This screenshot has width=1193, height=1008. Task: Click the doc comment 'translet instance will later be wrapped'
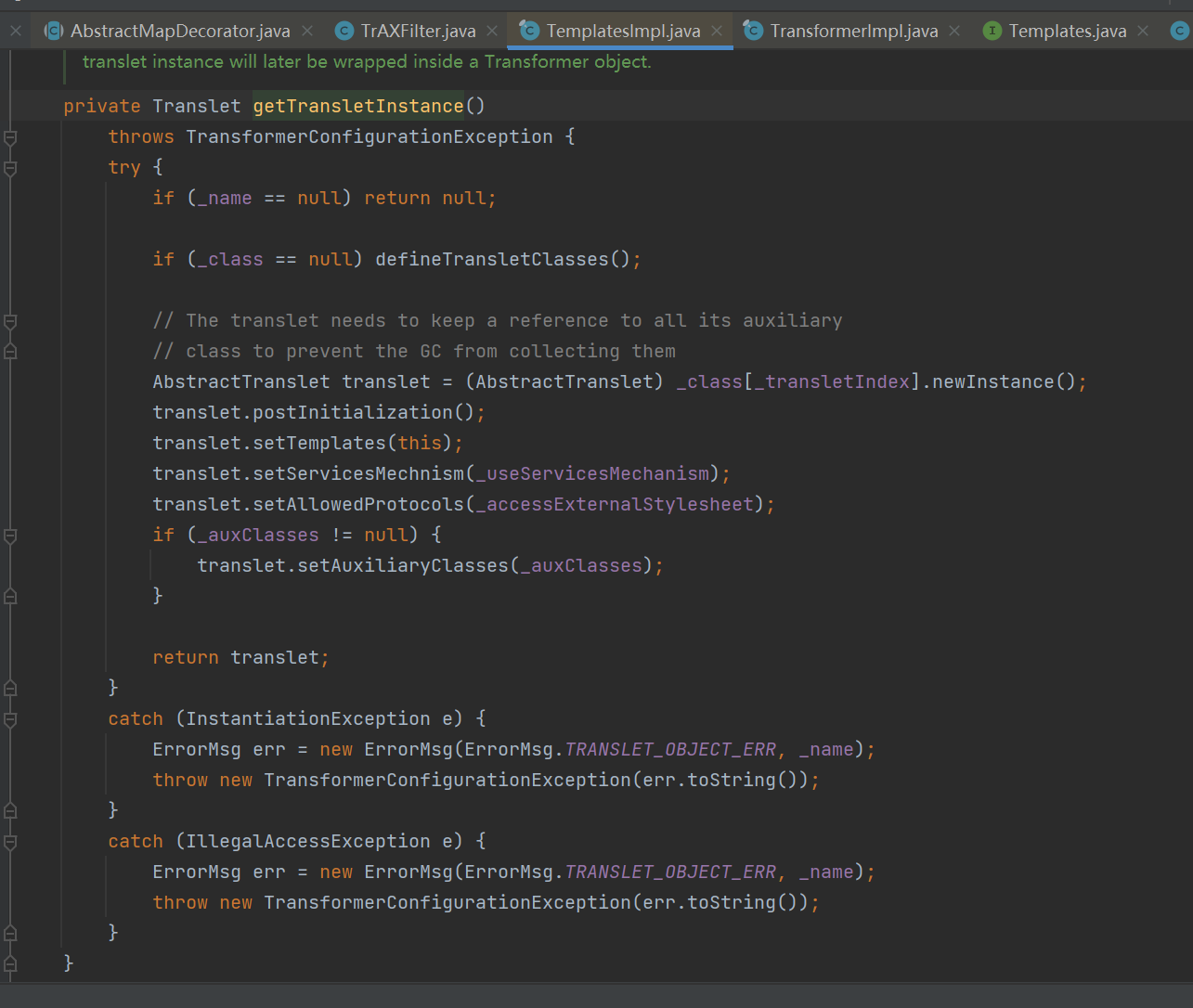pyautogui.click(x=367, y=61)
